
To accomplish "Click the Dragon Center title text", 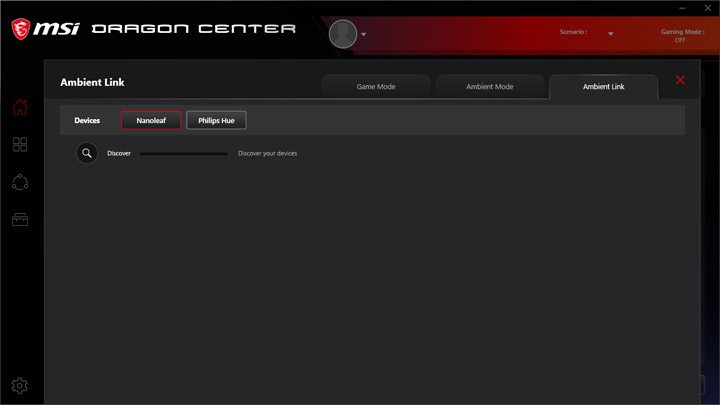I will [x=194, y=29].
